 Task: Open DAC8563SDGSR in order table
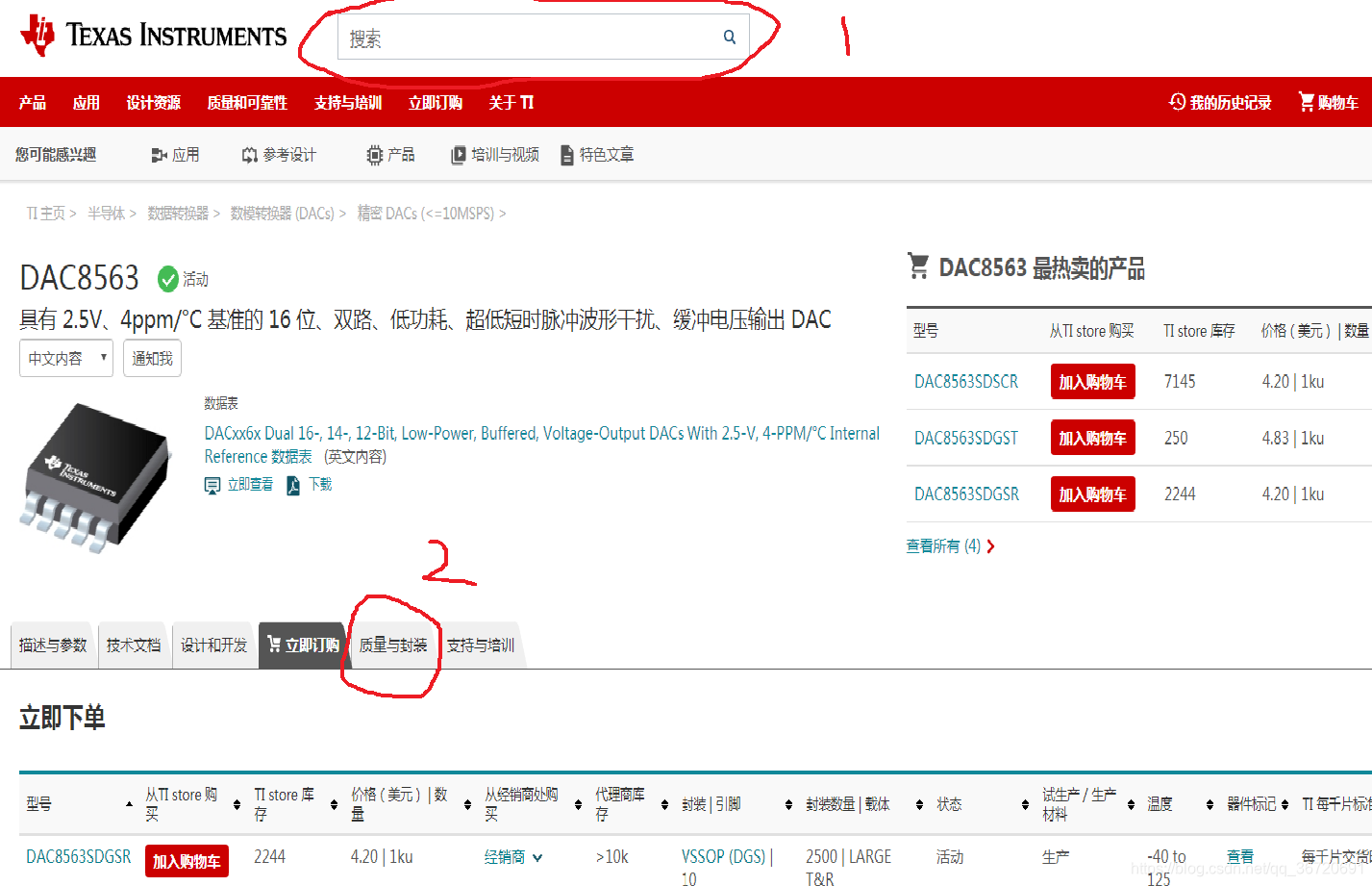79,856
